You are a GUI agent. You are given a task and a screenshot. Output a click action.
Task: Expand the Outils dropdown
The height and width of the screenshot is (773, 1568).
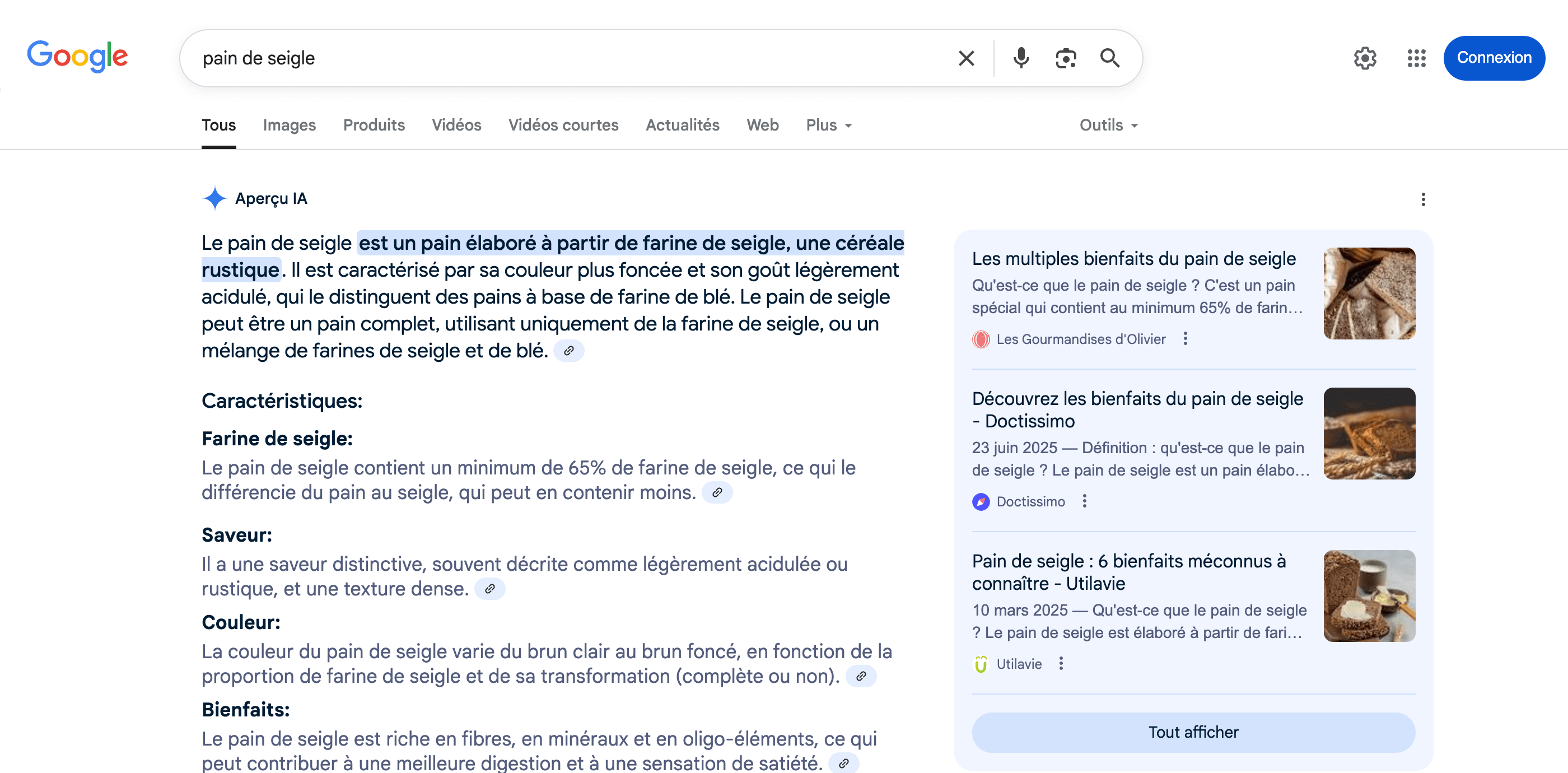pos(1108,125)
